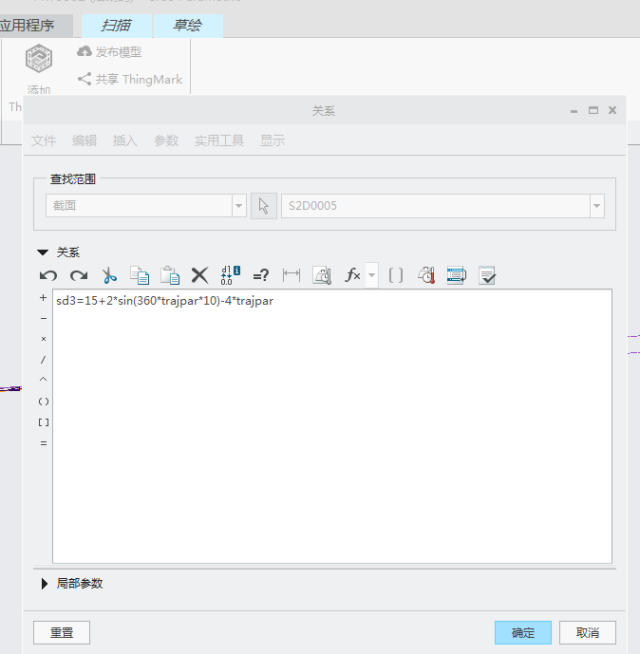Open the 参数 menu
The height and width of the screenshot is (654, 640).
tap(166, 141)
